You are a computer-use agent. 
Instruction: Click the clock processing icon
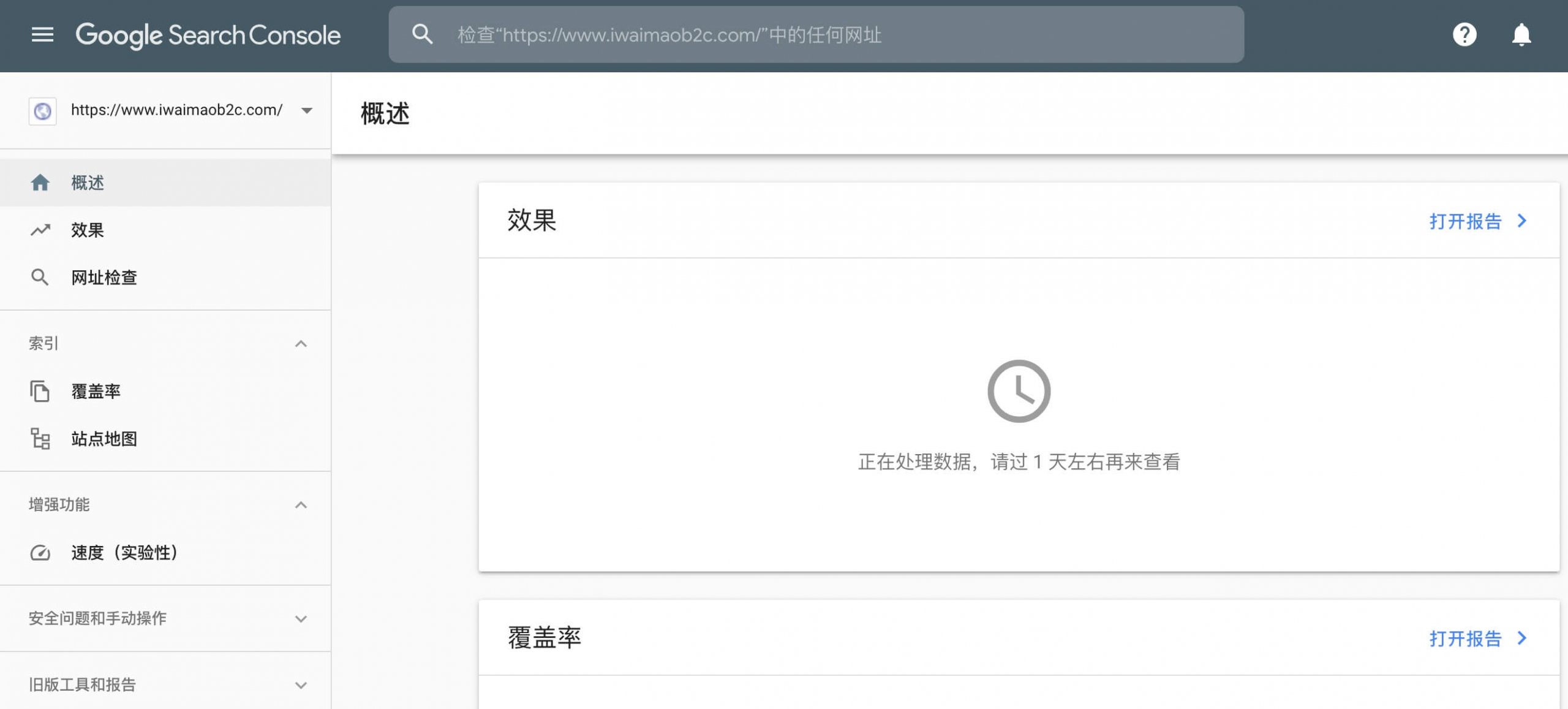pyautogui.click(x=1019, y=391)
